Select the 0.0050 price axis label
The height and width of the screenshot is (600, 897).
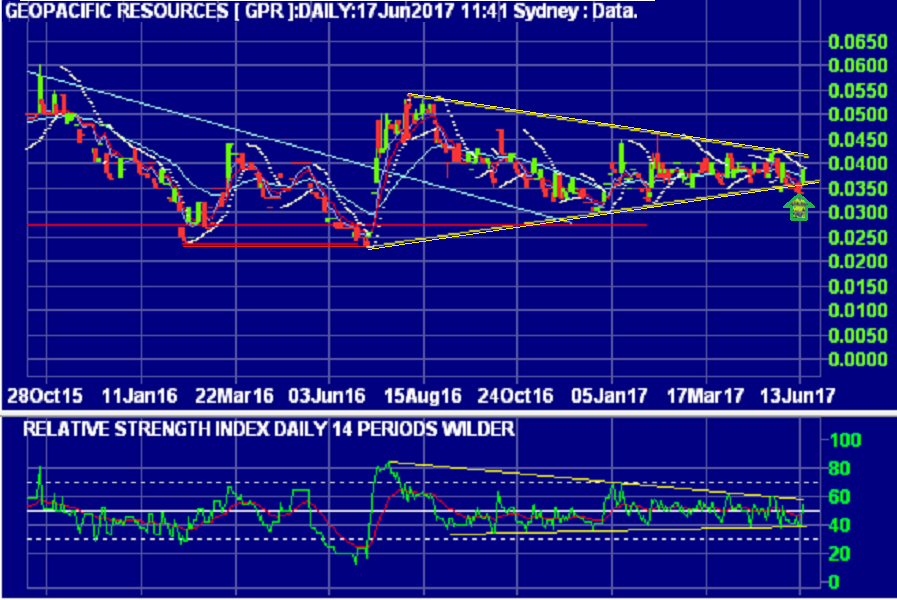(859, 335)
